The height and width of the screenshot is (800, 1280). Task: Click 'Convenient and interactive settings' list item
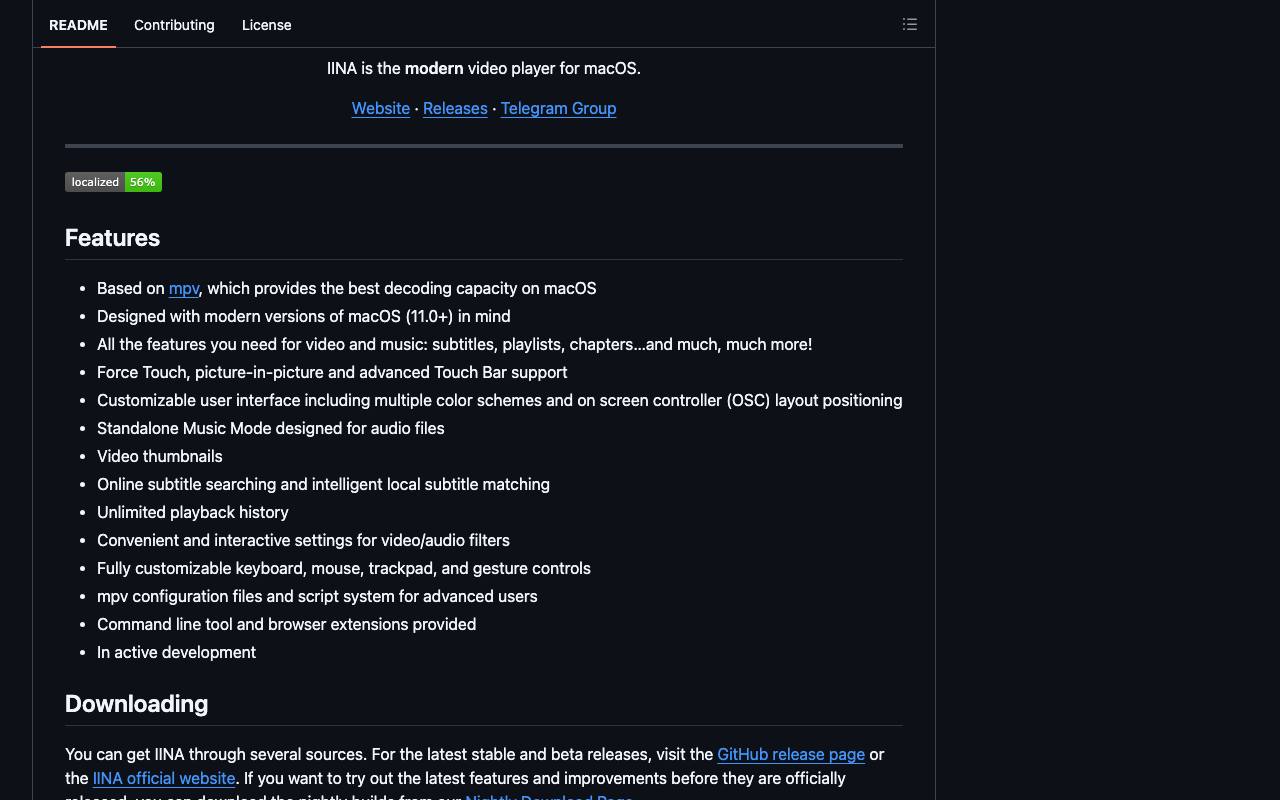click(x=303, y=540)
